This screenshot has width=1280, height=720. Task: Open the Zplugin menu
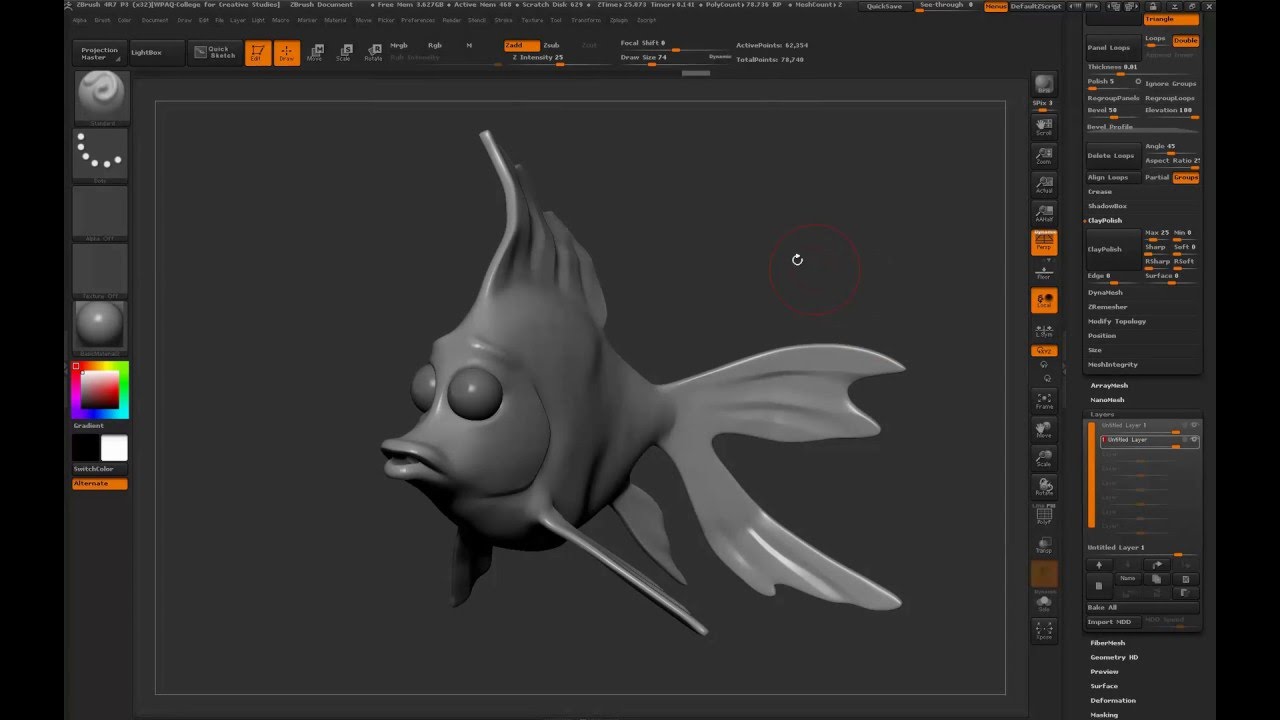coord(619,20)
